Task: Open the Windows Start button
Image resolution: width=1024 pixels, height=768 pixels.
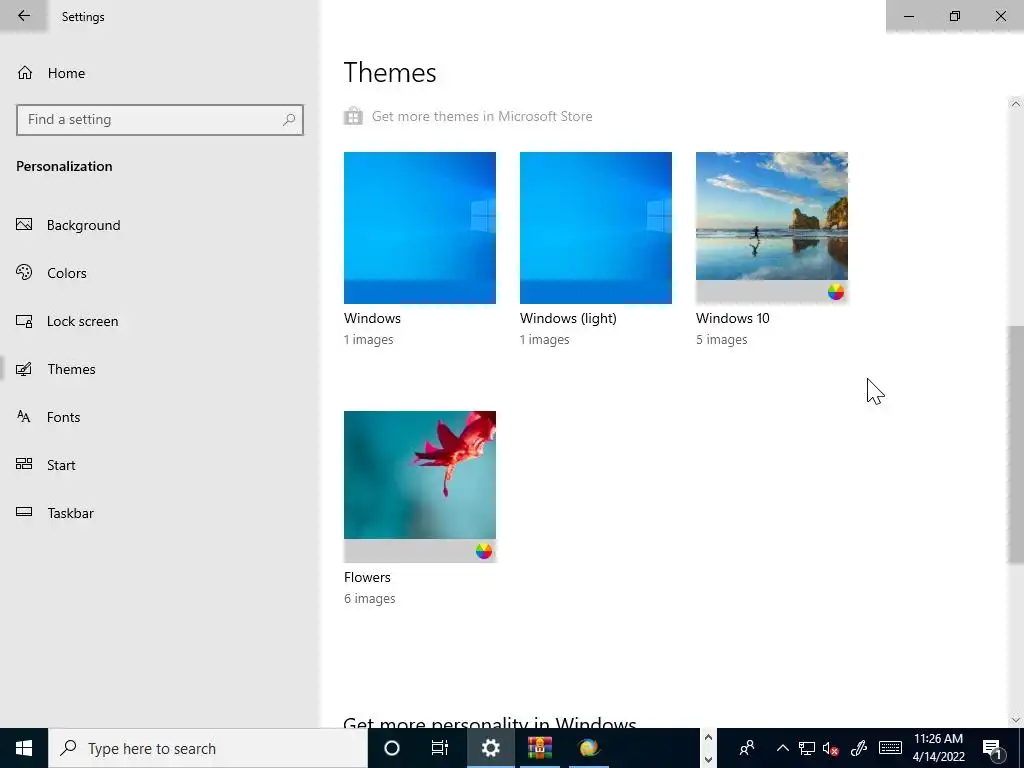Action: tap(24, 748)
